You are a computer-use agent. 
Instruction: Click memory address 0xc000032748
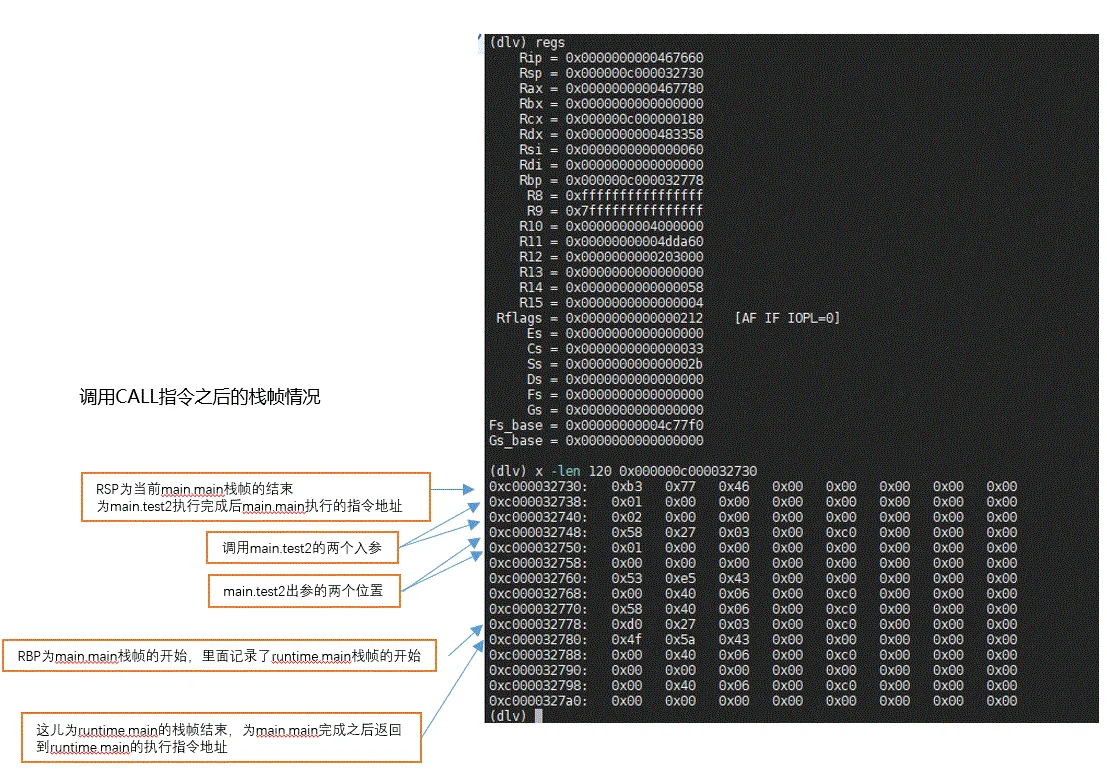(x=537, y=533)
